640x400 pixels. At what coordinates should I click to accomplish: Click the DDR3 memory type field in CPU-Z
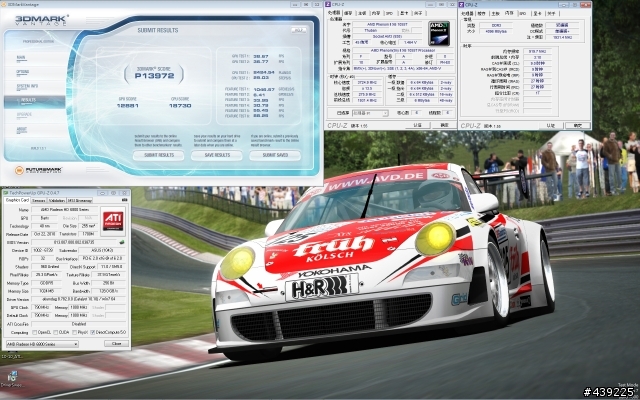[496, 25]
